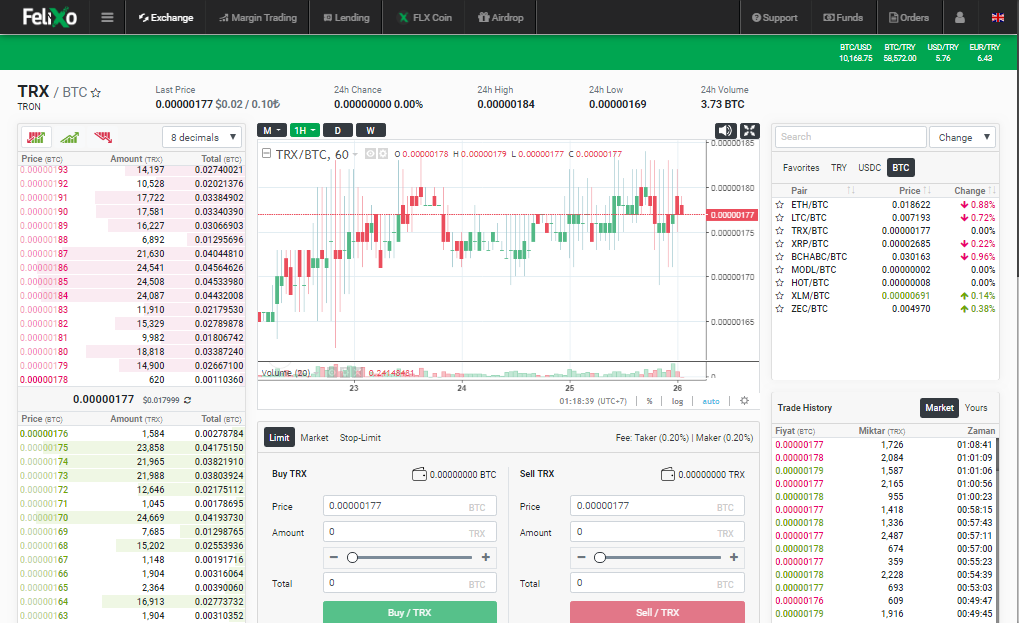This screenshot has width=1019, height=623.
Task: Click Buy TRX wallet icon
Action: (x=419, y=474)
